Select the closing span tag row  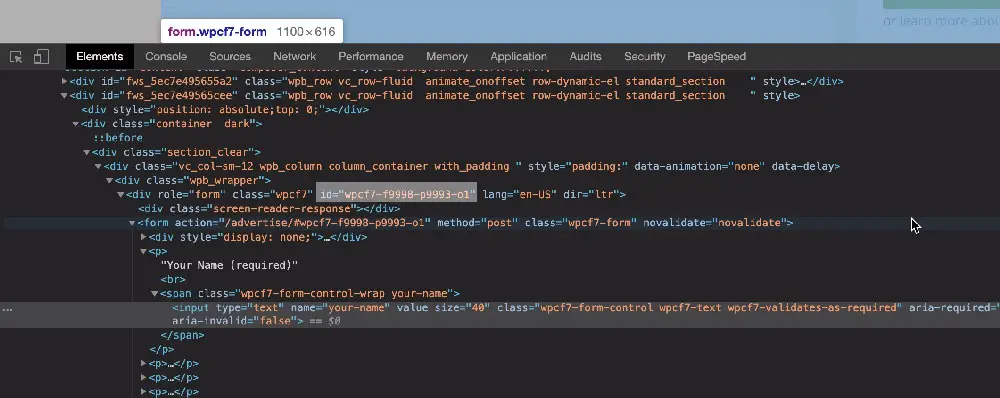182,335
